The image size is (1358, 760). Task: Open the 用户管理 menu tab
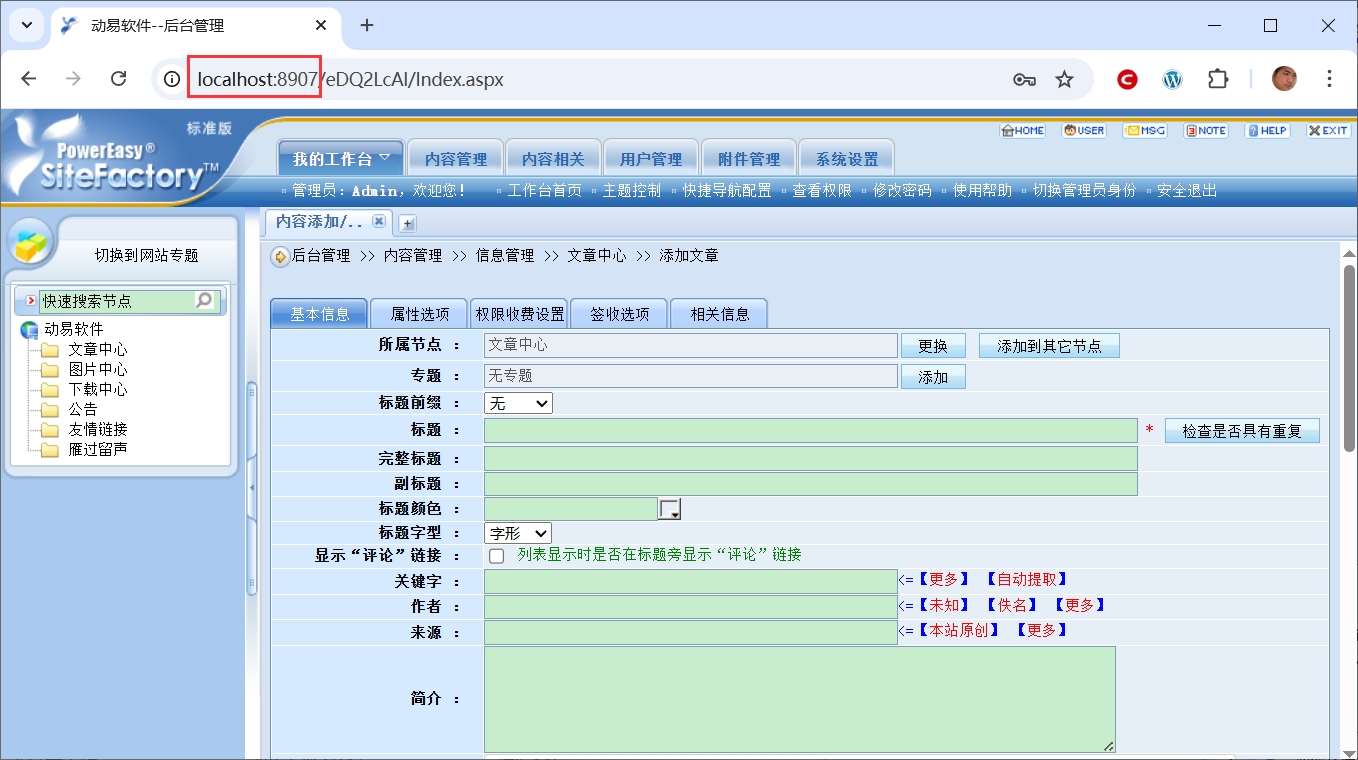point(650,159)
